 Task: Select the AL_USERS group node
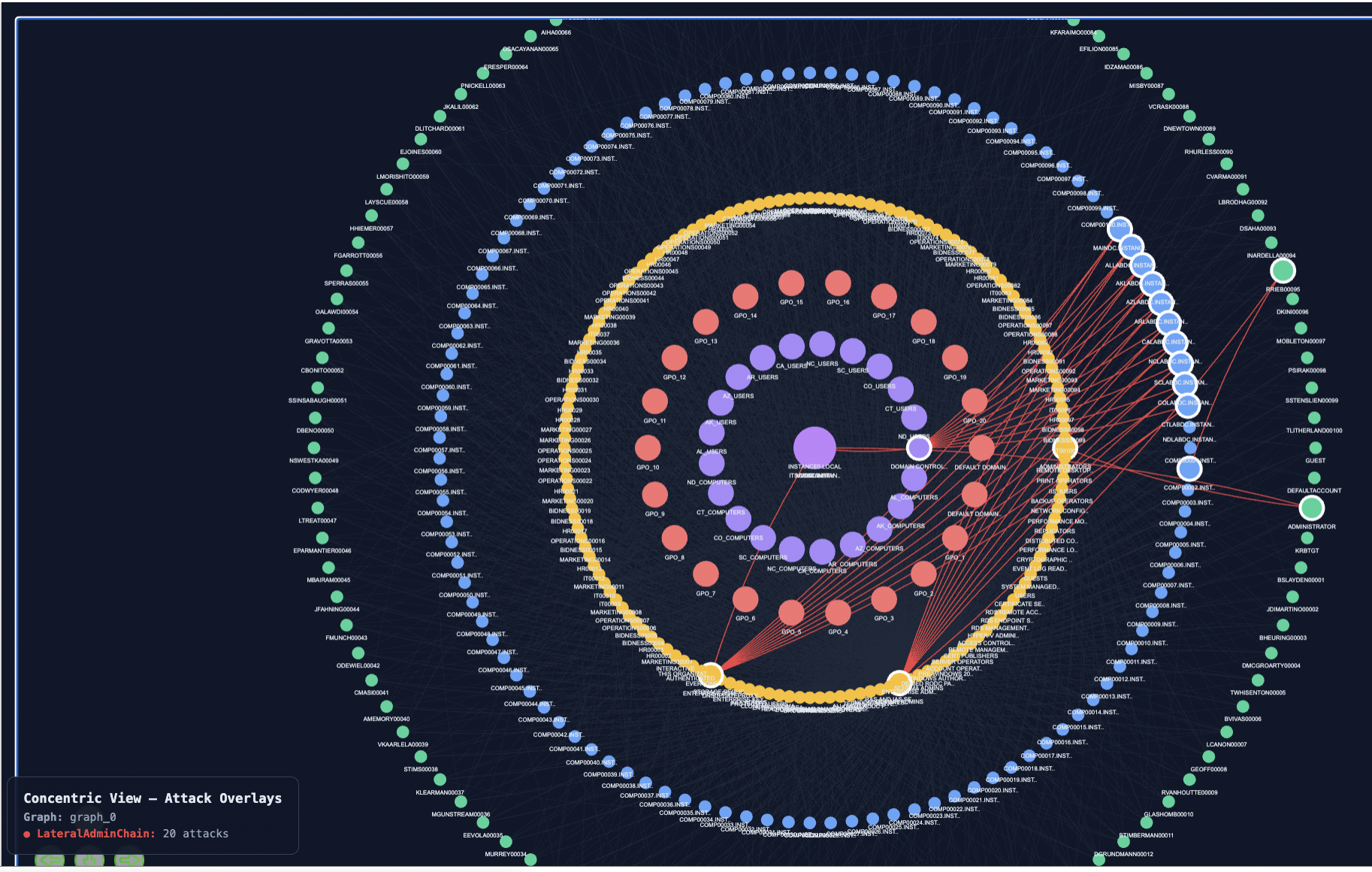coord(712,433)
